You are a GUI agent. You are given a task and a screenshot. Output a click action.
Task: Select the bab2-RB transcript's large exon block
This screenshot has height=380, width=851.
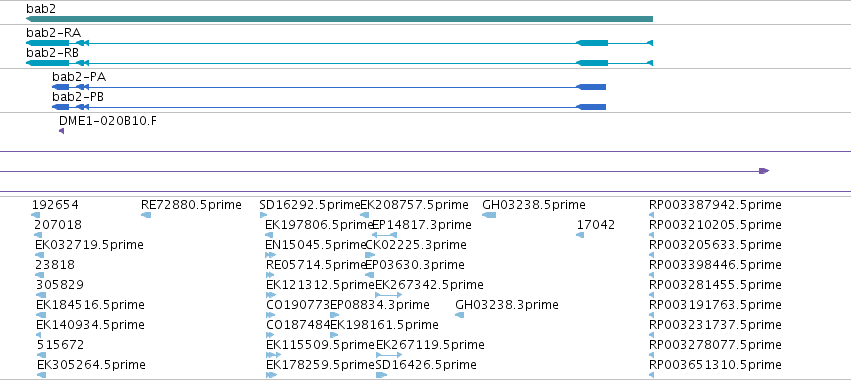[592, 63]
